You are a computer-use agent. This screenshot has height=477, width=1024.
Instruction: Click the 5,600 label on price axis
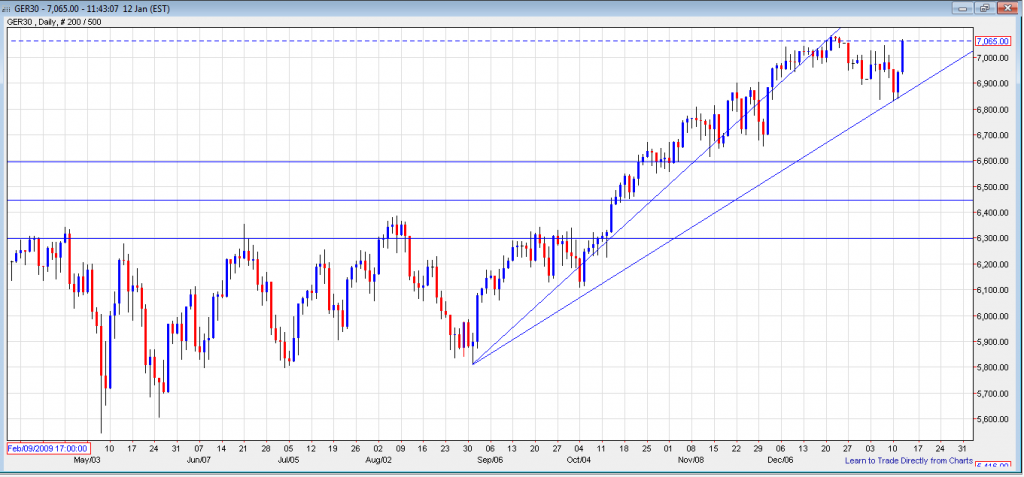click(989, 420)
